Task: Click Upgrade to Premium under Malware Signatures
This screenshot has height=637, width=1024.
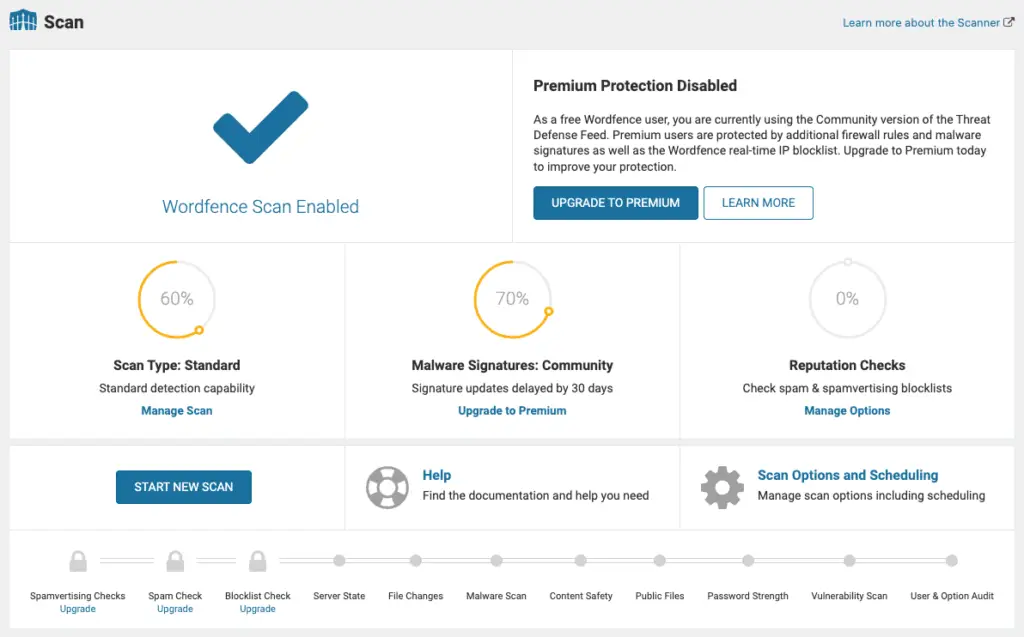Action: click(512, 410)
